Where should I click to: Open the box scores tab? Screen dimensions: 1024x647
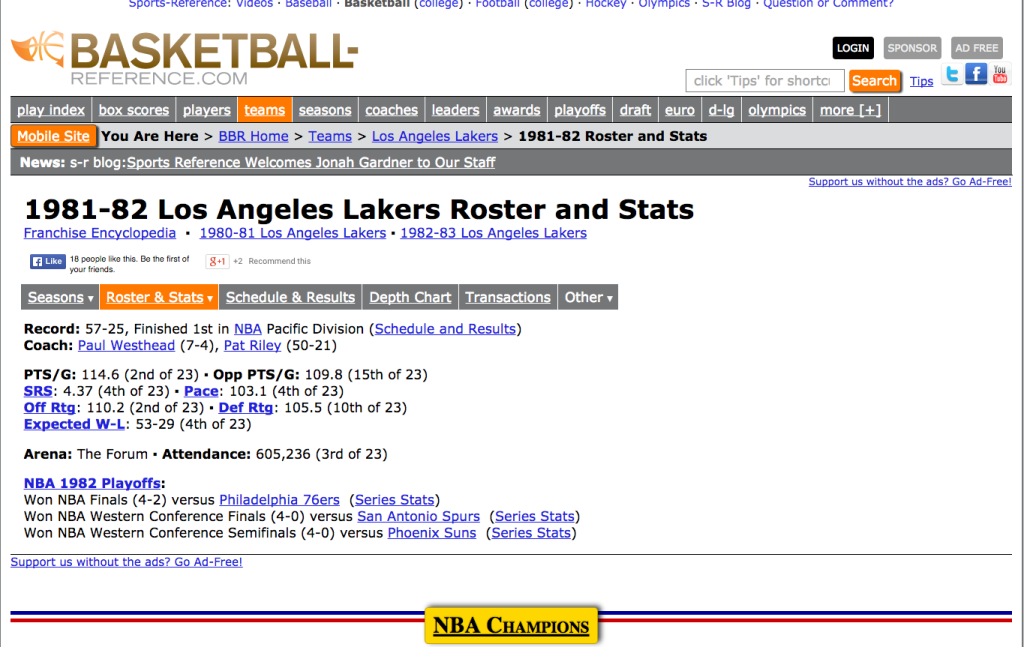(134, 110)
